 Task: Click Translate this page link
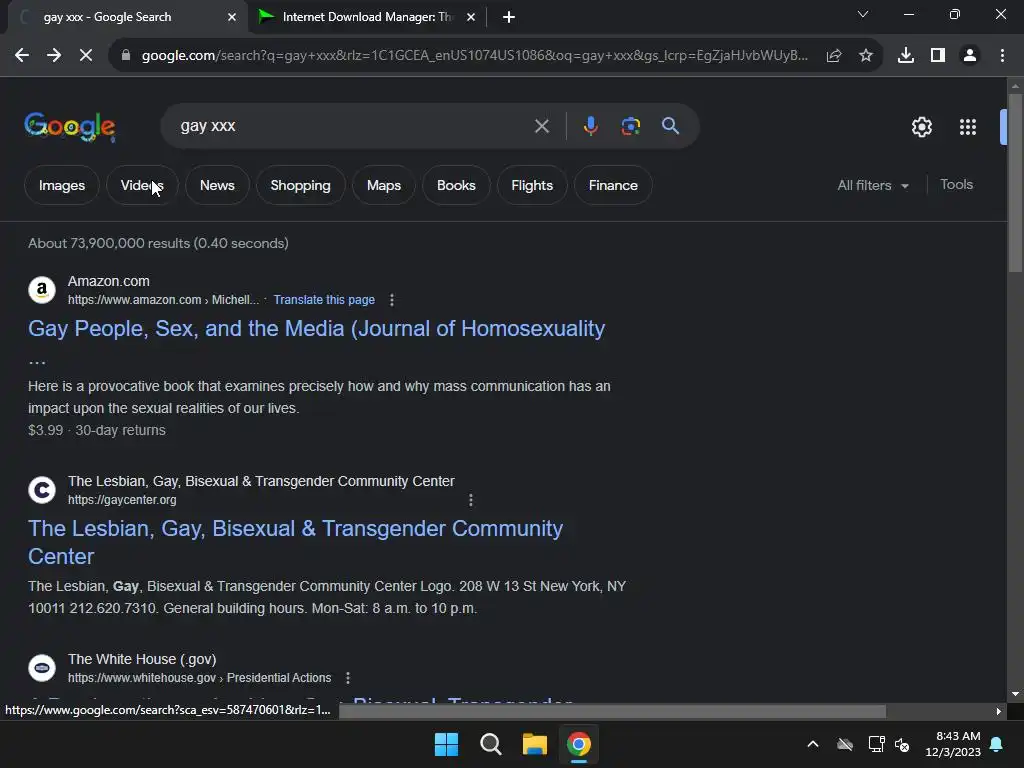pyautogui.click(x=324, y=300)
